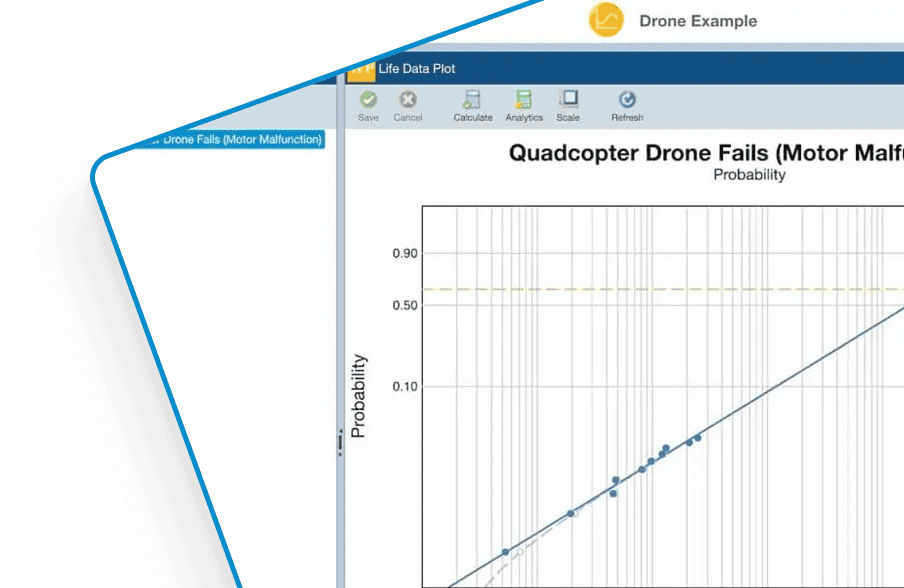Select the Drone Fails (Motor Malfunction) tree item
Screen dimensions: 904x588
[x=234, y=140]
